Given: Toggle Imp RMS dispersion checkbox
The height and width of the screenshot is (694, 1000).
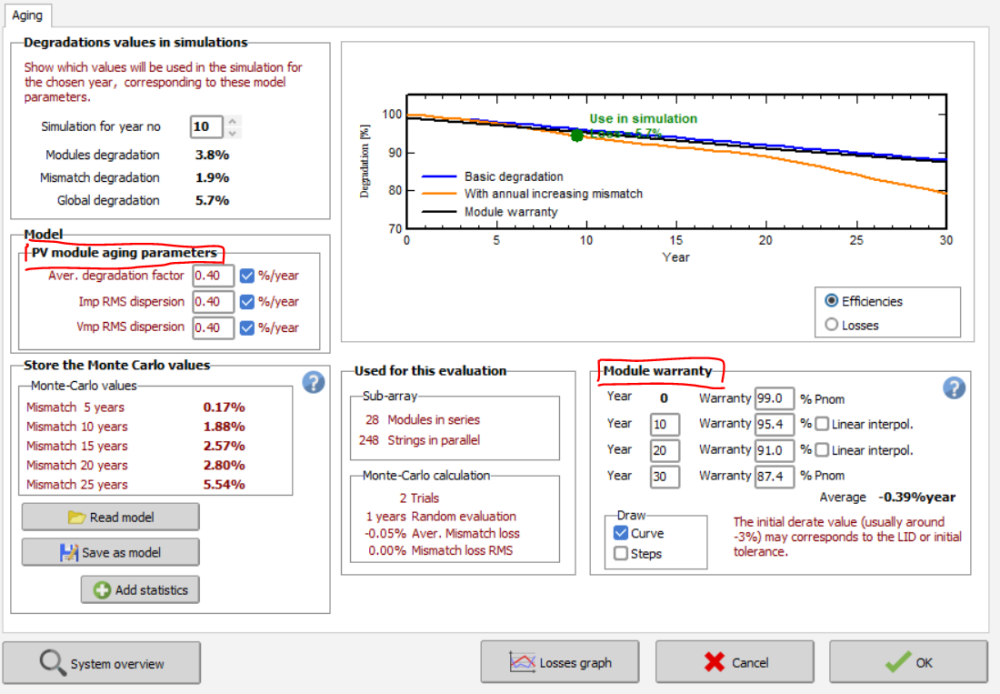Looking at the screenshot, I should (x=247, y=301).
